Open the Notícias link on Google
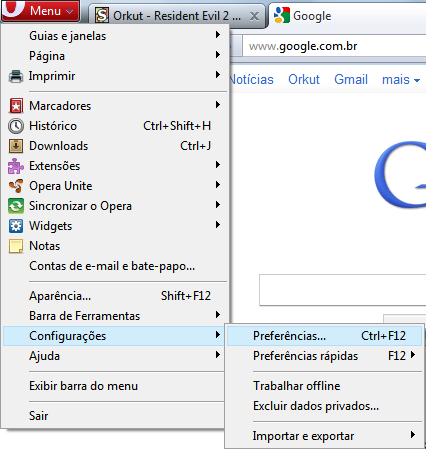Image resolution: width=426 pixels, height=449 pixels. point(252,79)
